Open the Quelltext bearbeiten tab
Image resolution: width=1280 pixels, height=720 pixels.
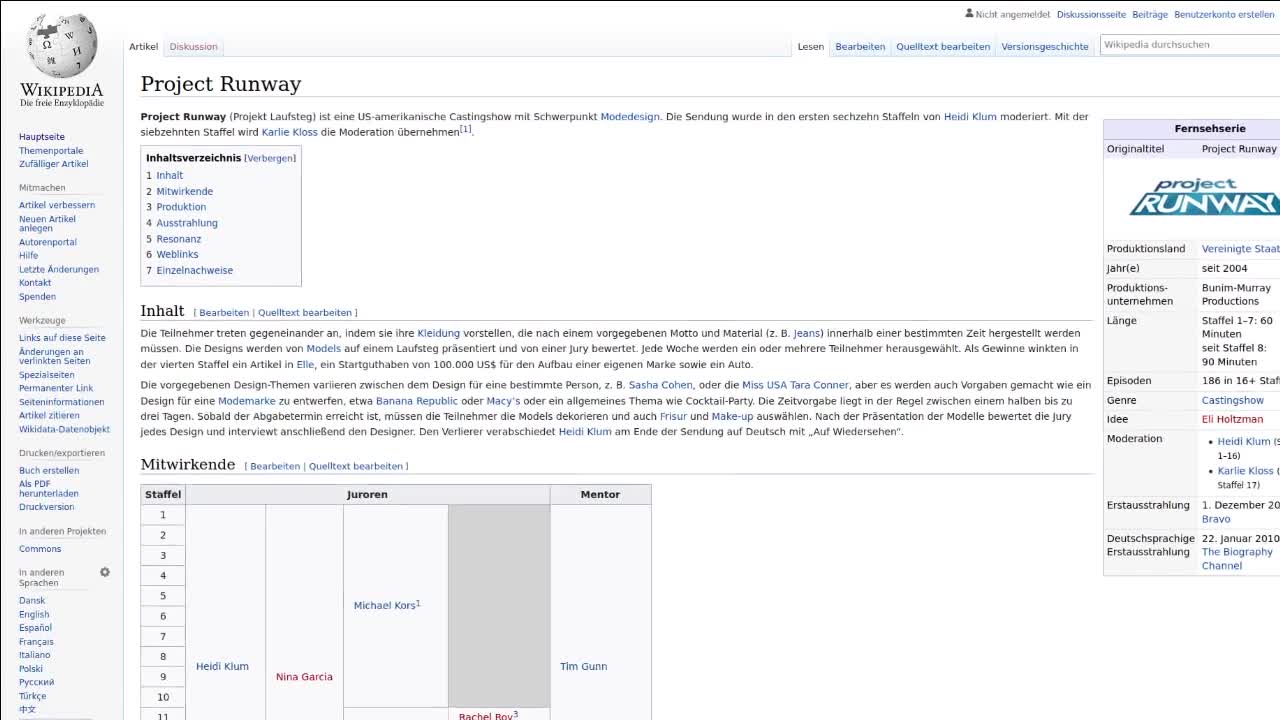click(x=943, y=46)
